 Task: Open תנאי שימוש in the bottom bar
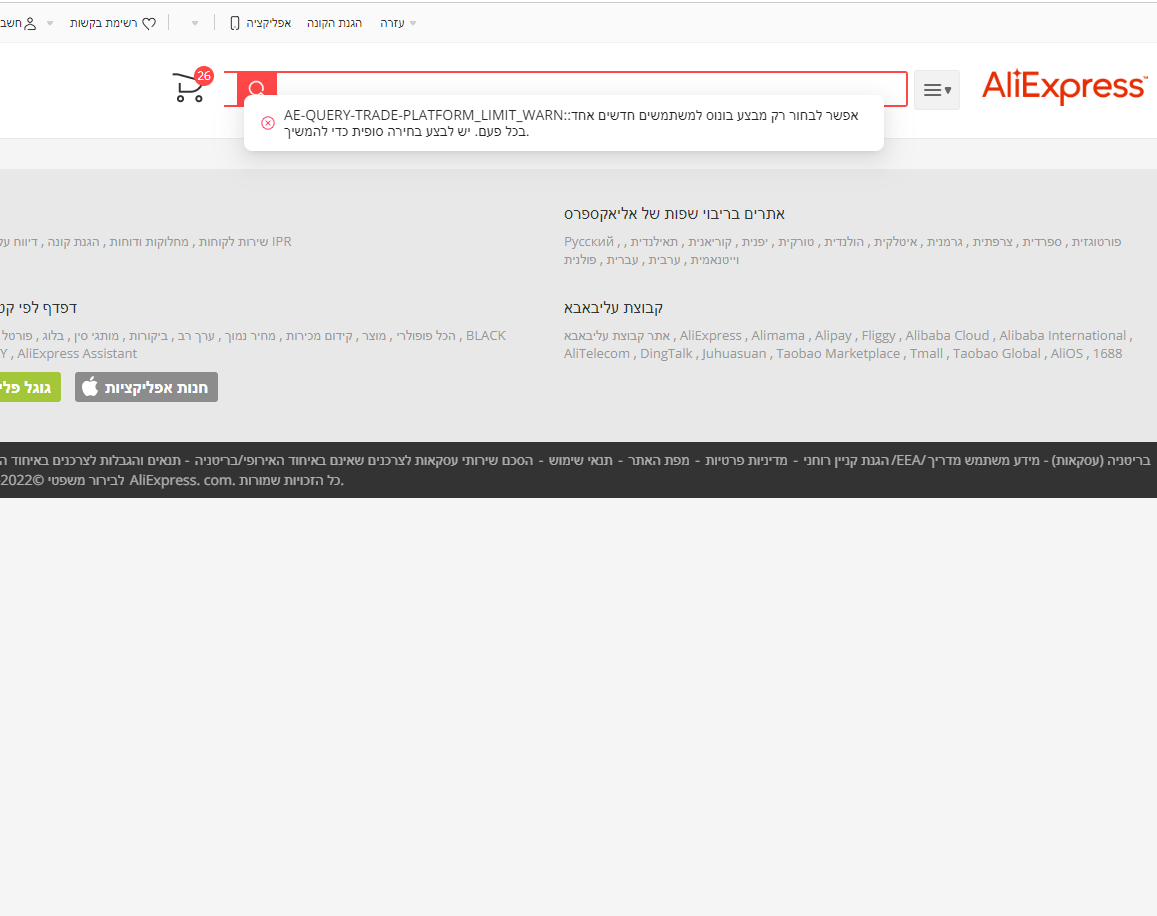tap(581, 461)
